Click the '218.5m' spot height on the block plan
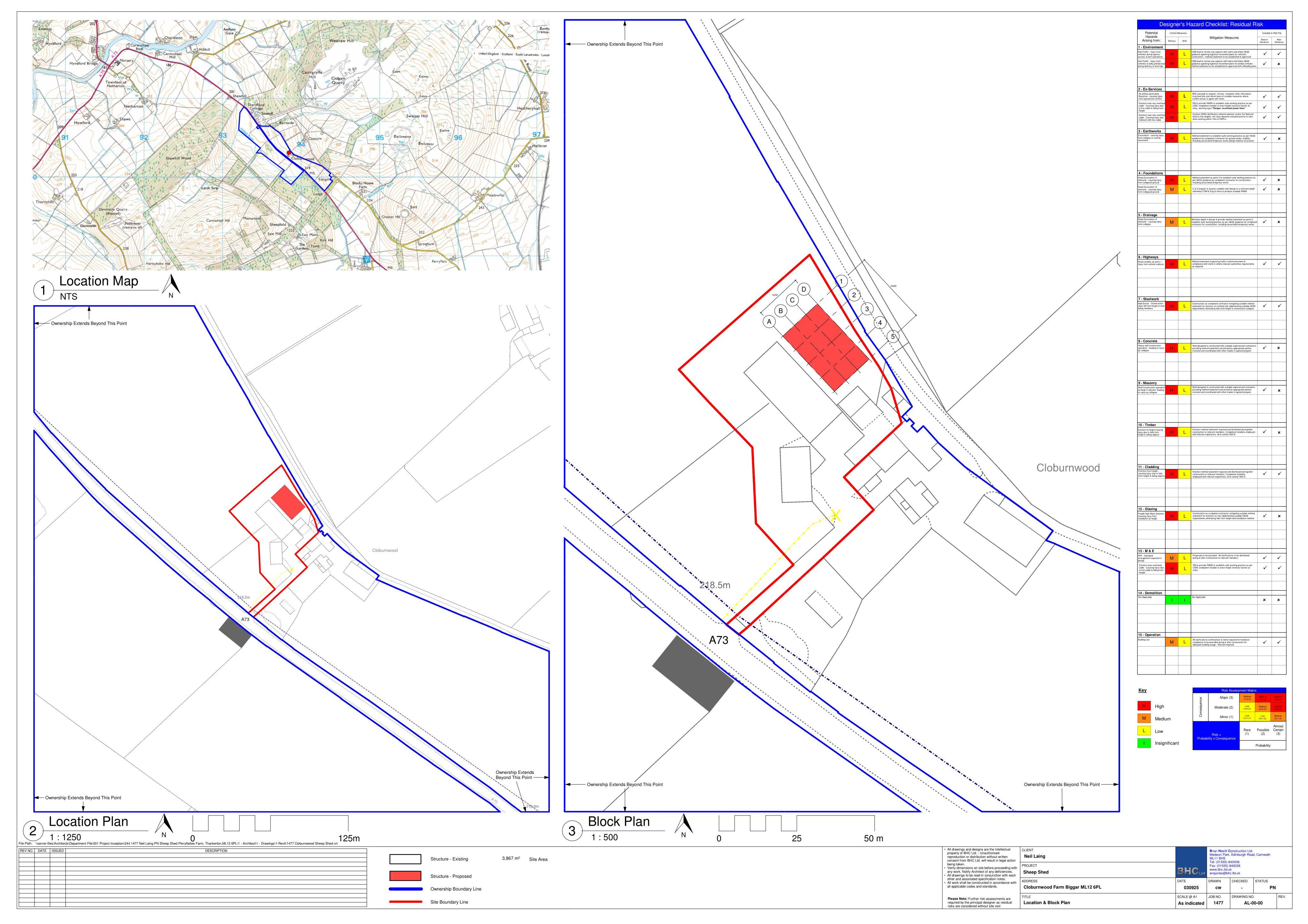Screen dimensions: 1308x924 tap(715, 585)
